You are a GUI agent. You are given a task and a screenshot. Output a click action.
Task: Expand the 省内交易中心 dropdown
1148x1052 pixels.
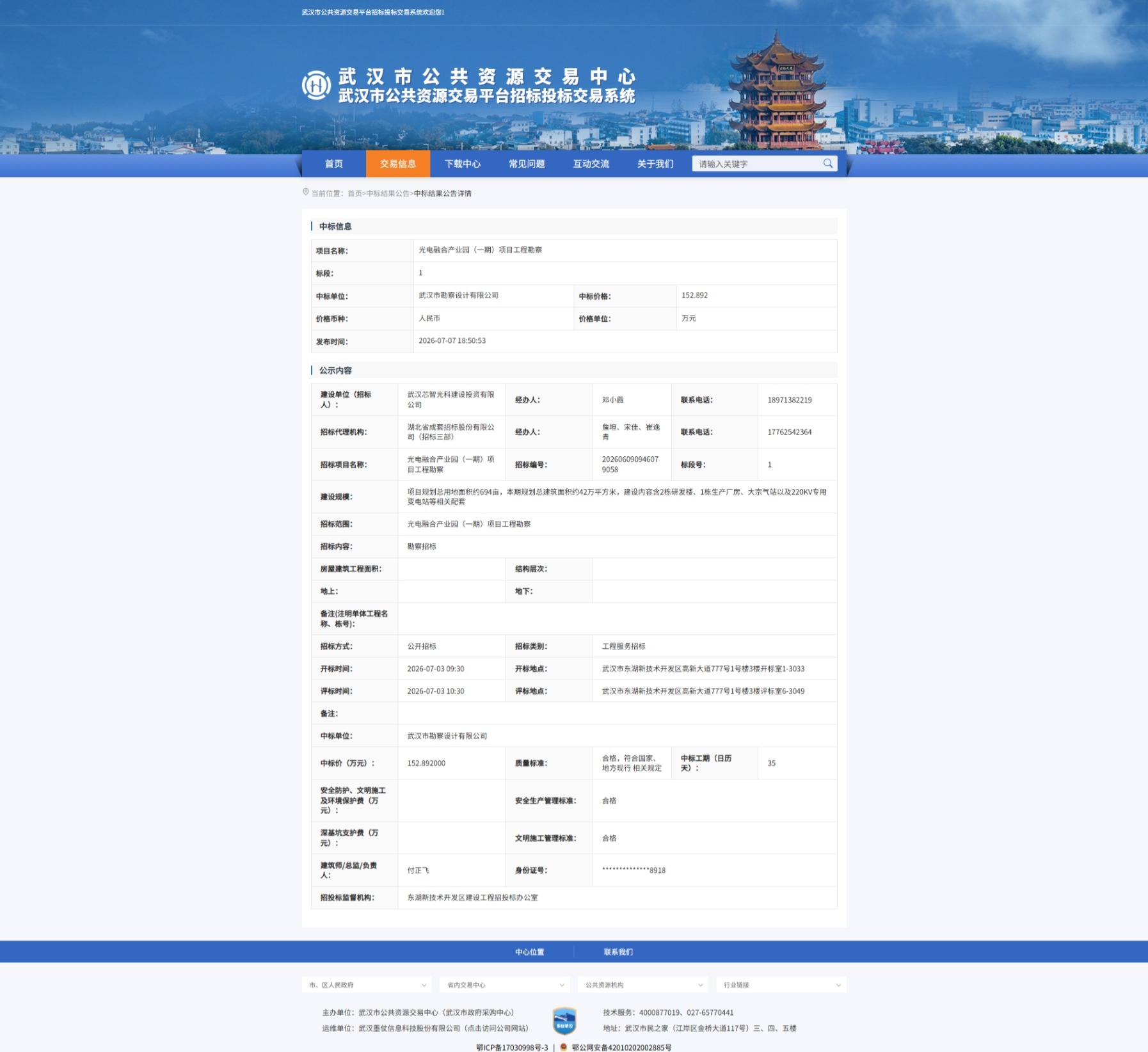[x=505, y=985]
